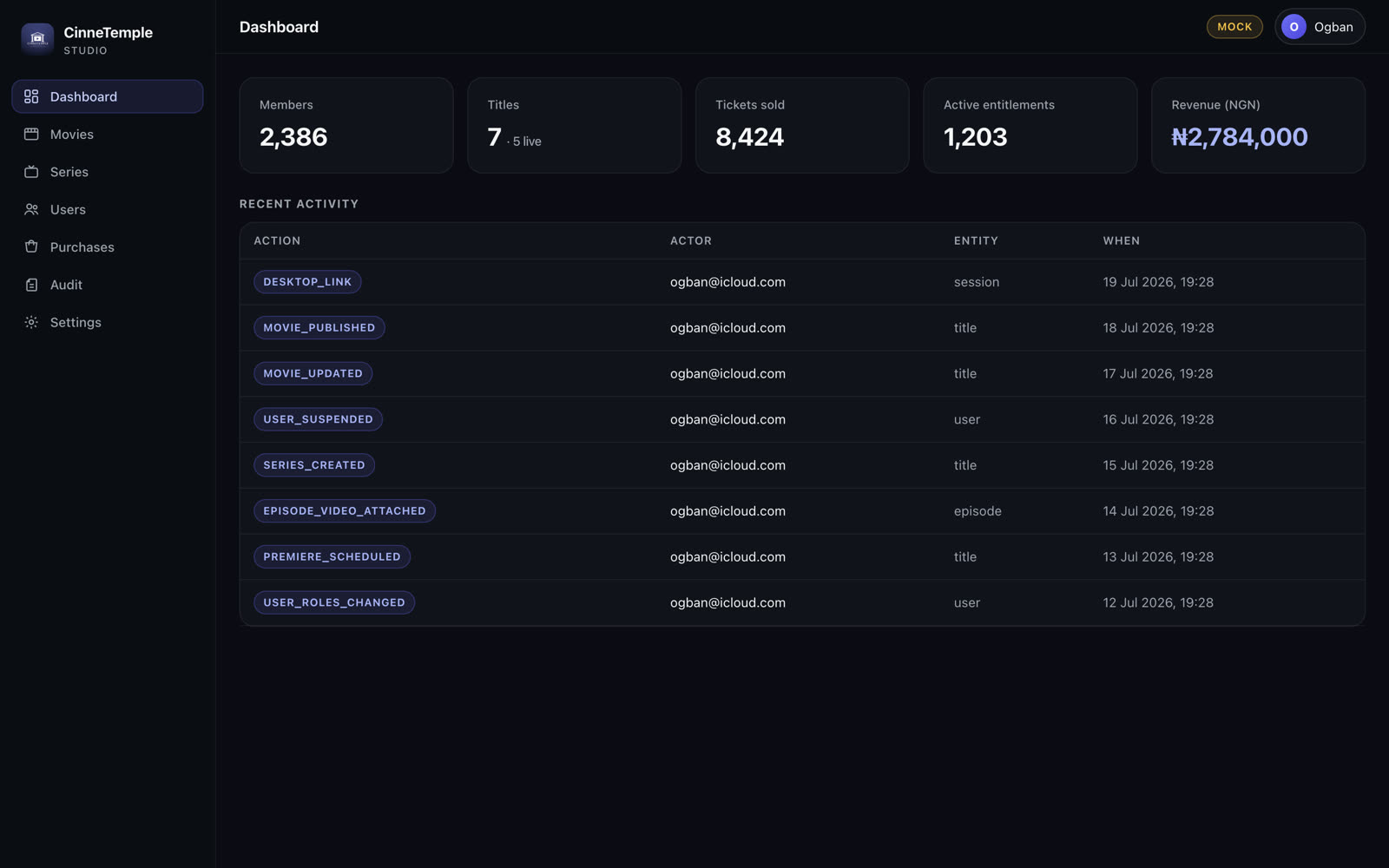Click the 12 Jul 2026, 19:28 timestamp
This screenshot has width=1389, height=868.
(x=1158, y=602)
